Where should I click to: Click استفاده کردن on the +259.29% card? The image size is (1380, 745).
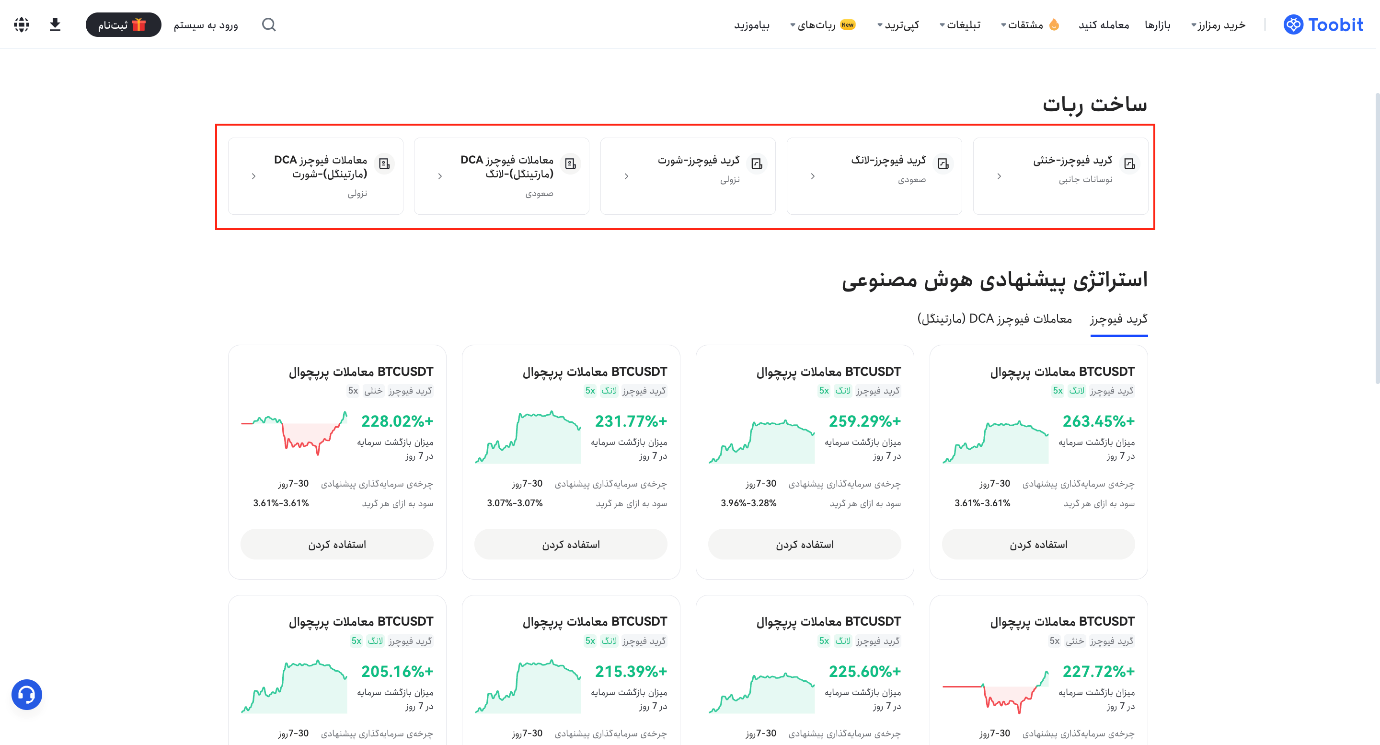[804, 544]
